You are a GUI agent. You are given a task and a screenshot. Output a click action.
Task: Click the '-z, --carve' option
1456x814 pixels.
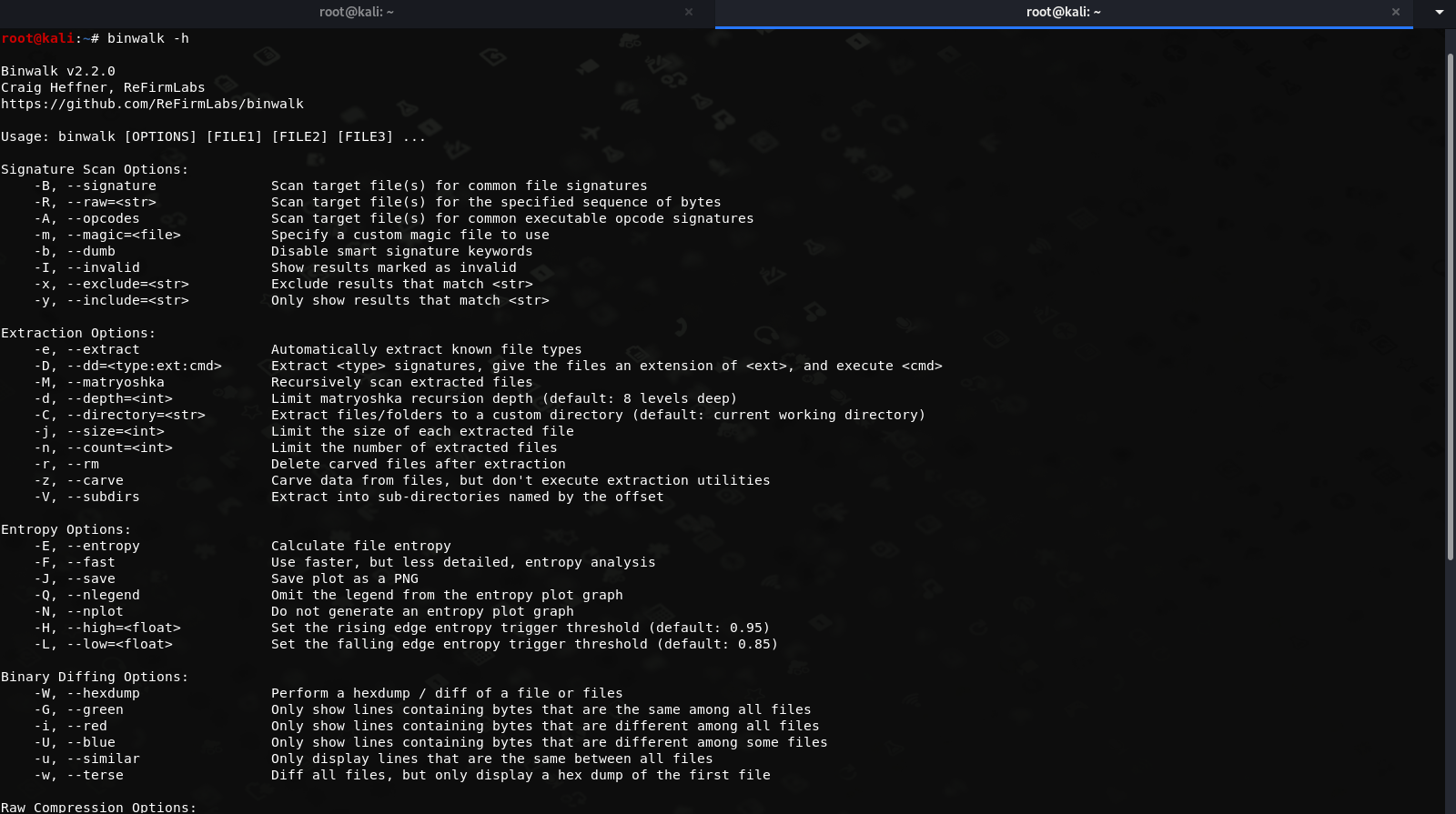coord(79,480)
